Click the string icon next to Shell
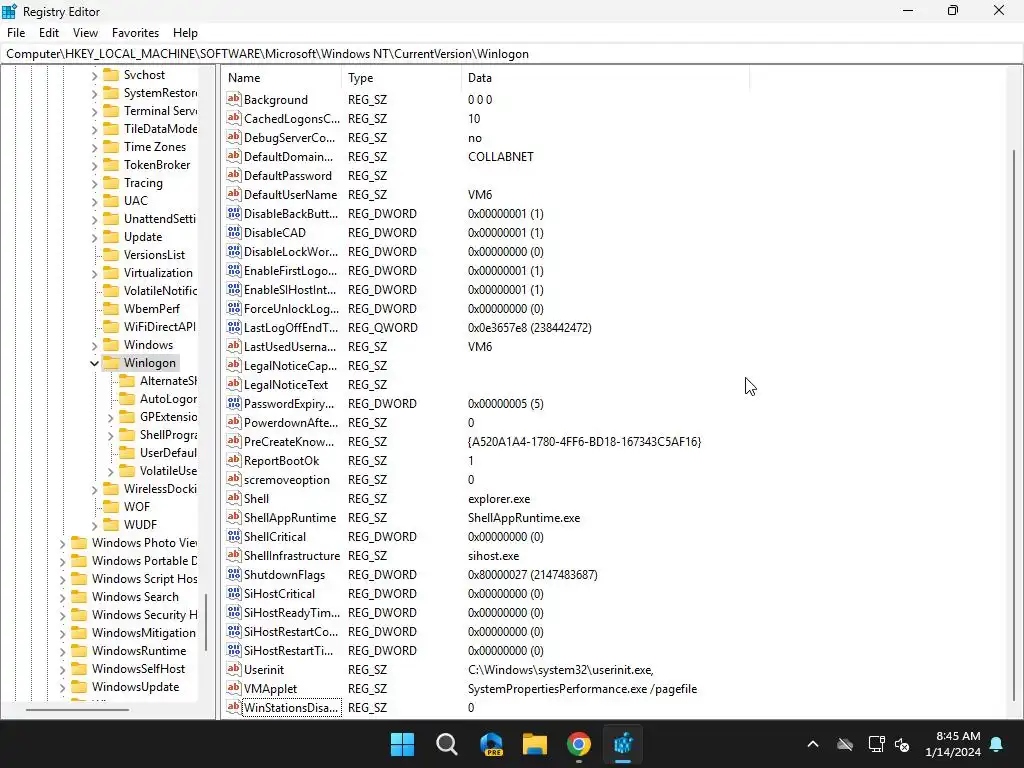 coord(234,498)
